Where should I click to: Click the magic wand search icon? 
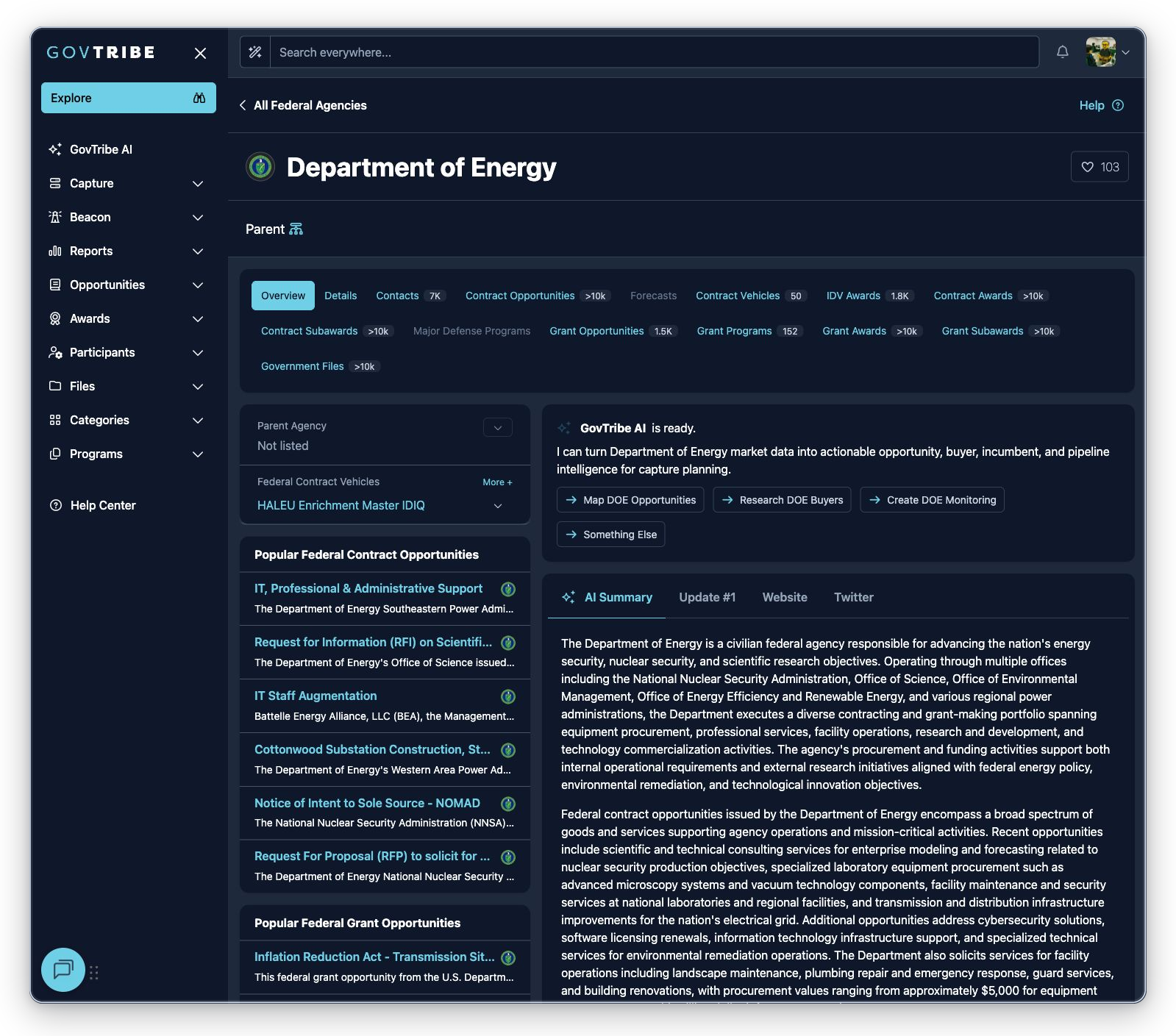[255, 52]
